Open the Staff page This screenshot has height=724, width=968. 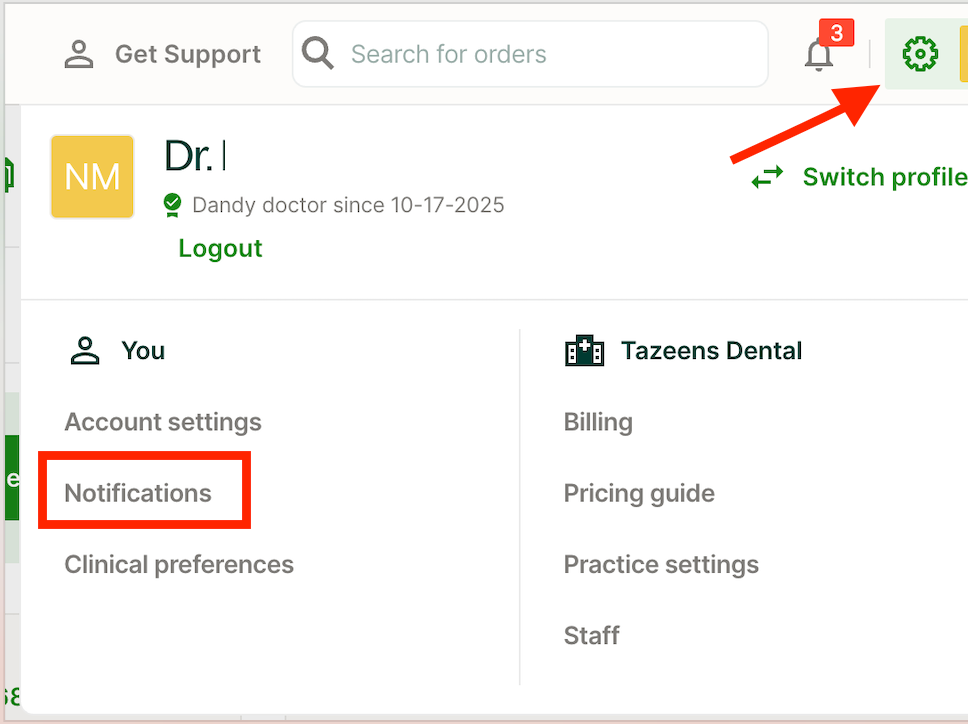coord(591,635)
